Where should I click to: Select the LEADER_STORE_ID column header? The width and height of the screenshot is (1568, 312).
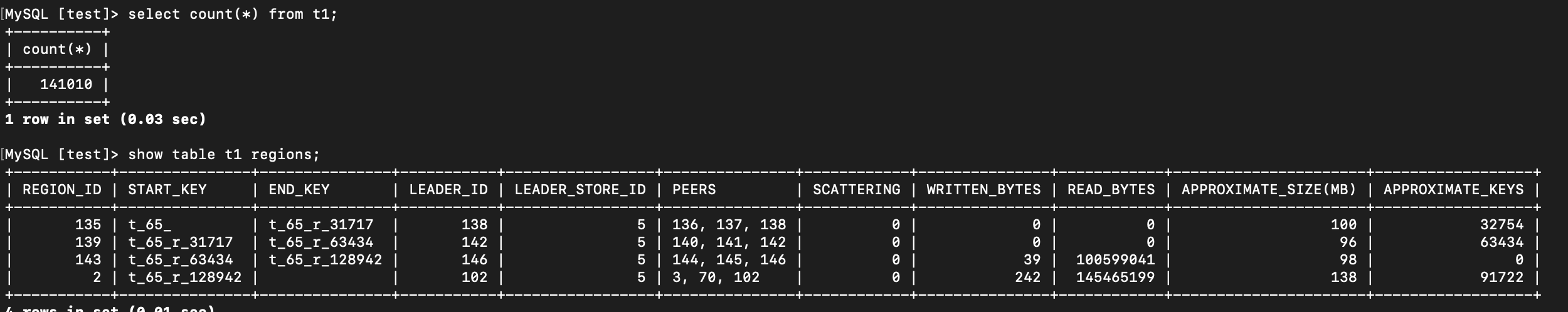[580, 190]
